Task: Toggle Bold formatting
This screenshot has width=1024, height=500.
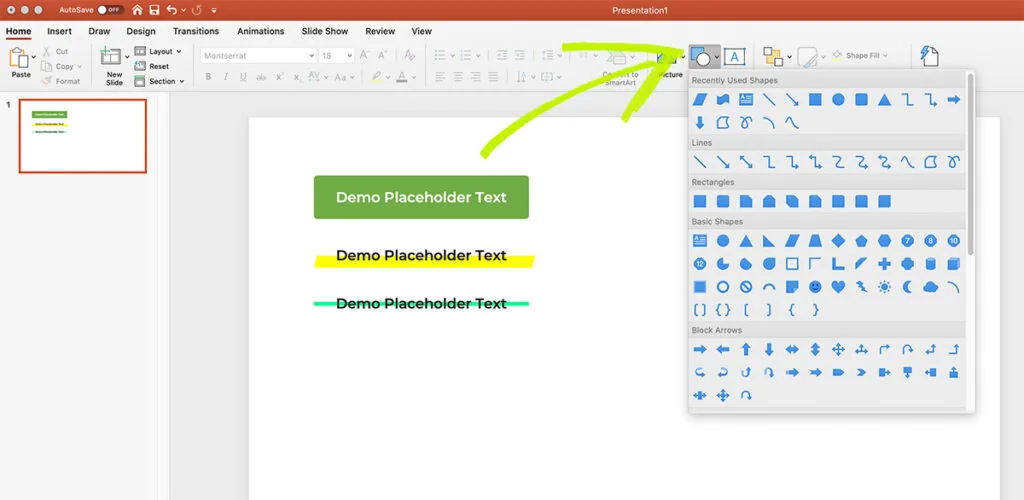Action: [208, 77]
